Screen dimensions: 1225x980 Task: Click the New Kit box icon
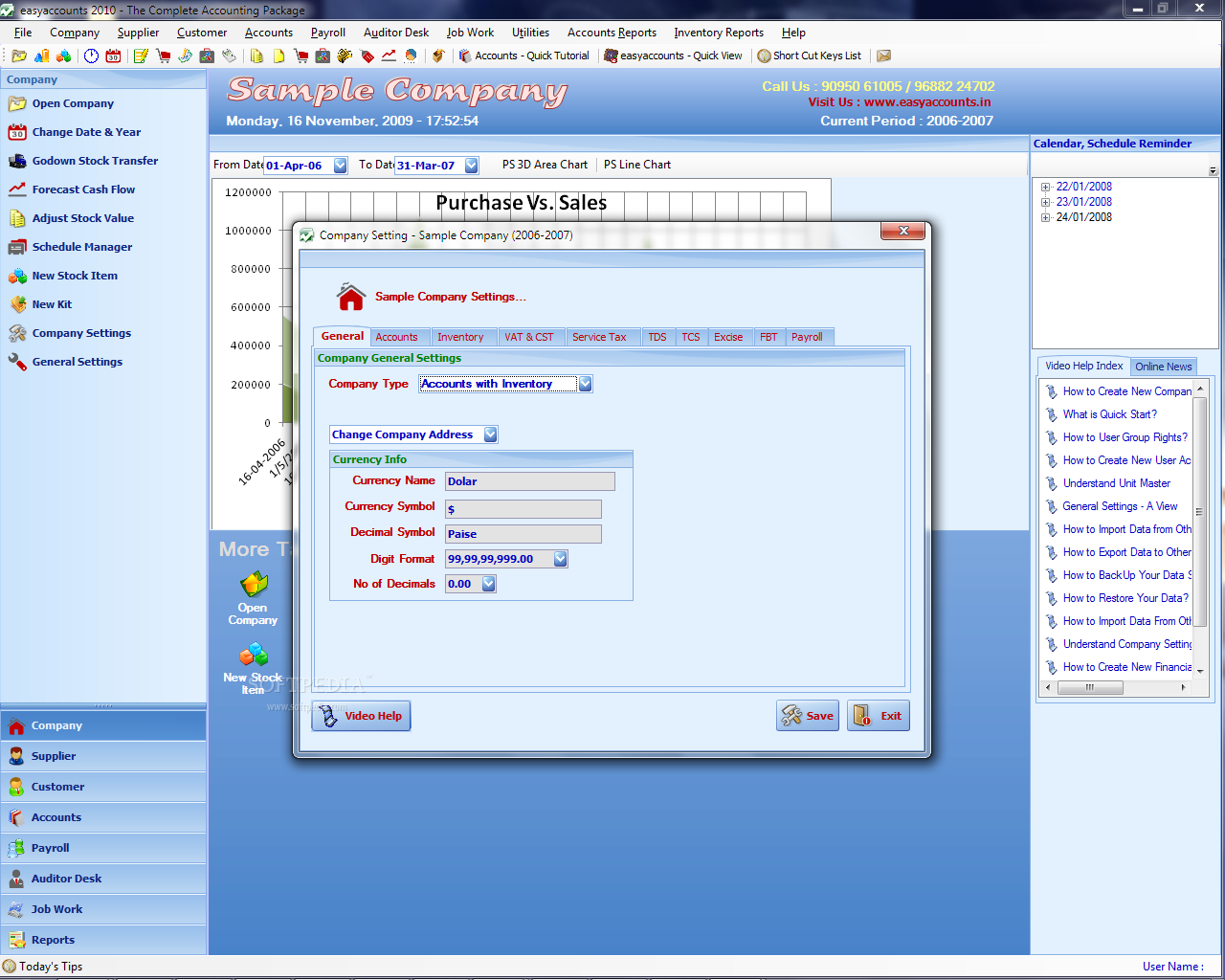pos(17,304)
